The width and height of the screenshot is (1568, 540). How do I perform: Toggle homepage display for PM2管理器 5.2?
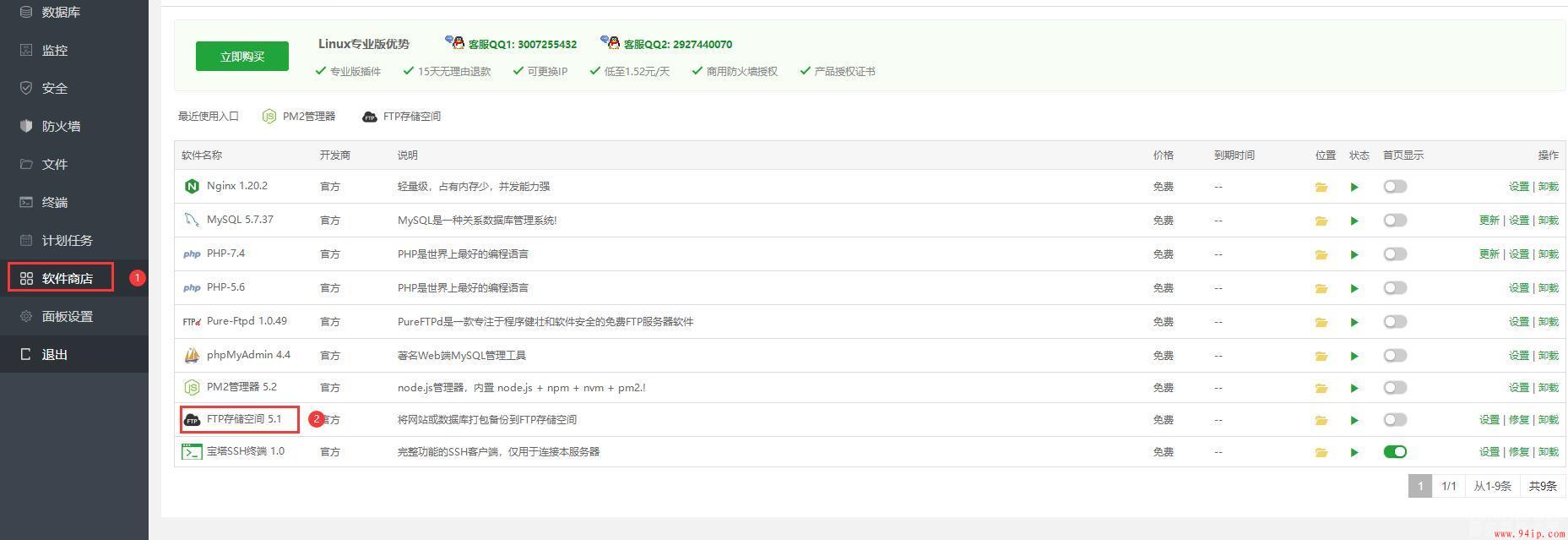[1395, 388]
